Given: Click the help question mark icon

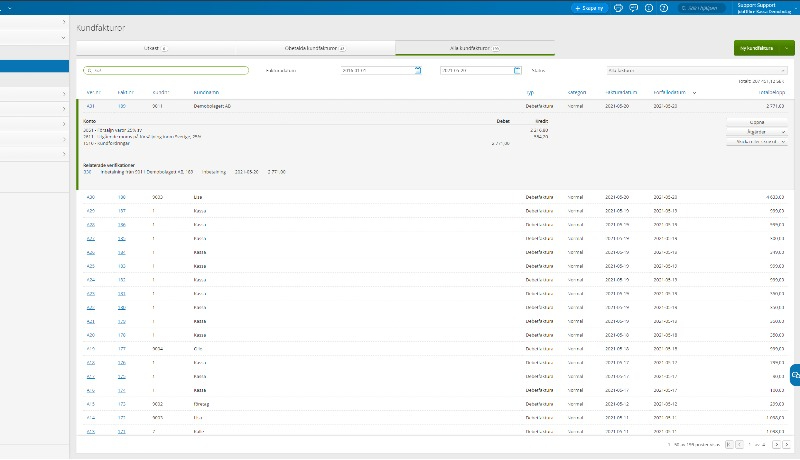Looking at the screenshot, I should [664, 8].
